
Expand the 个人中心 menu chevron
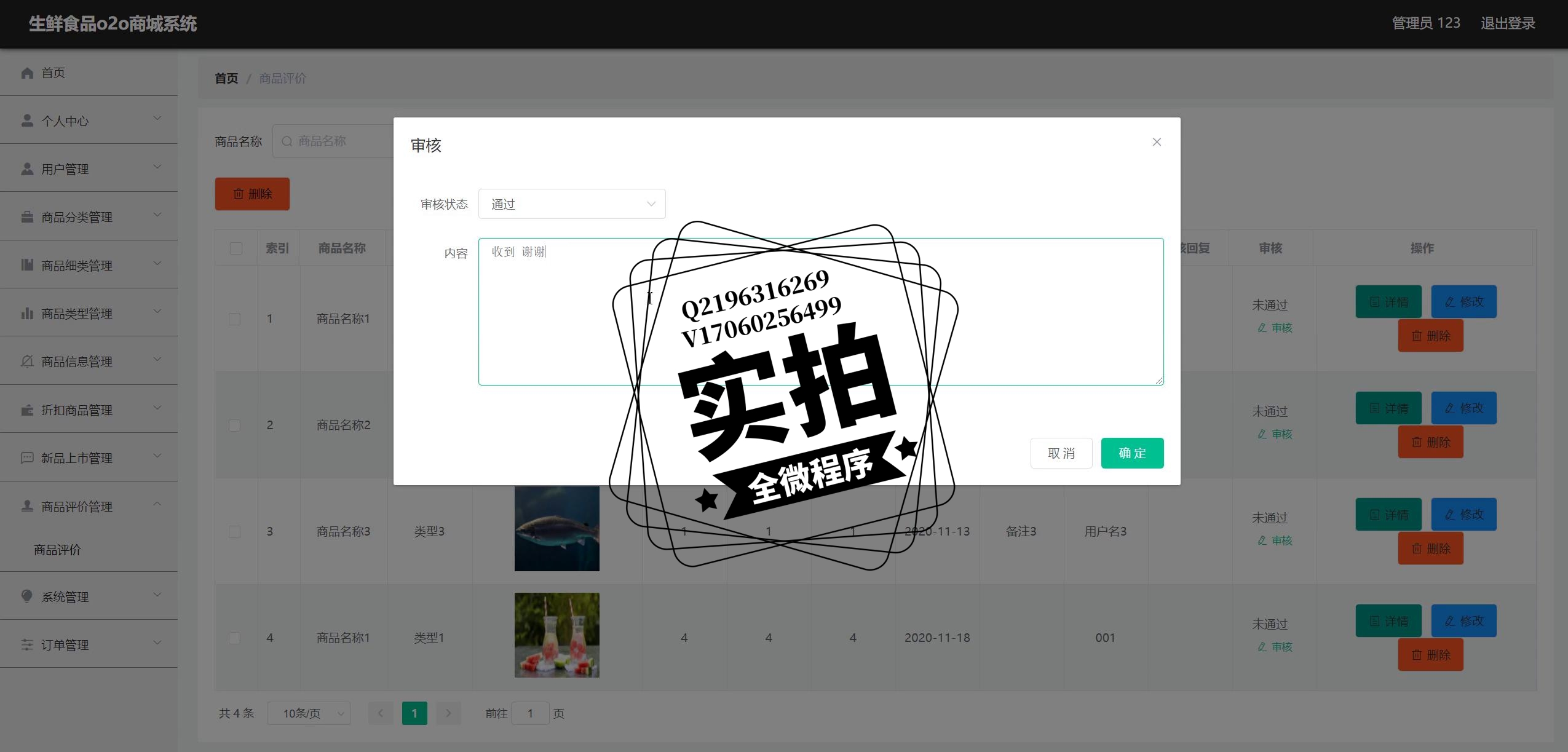[x=157, y=118]
